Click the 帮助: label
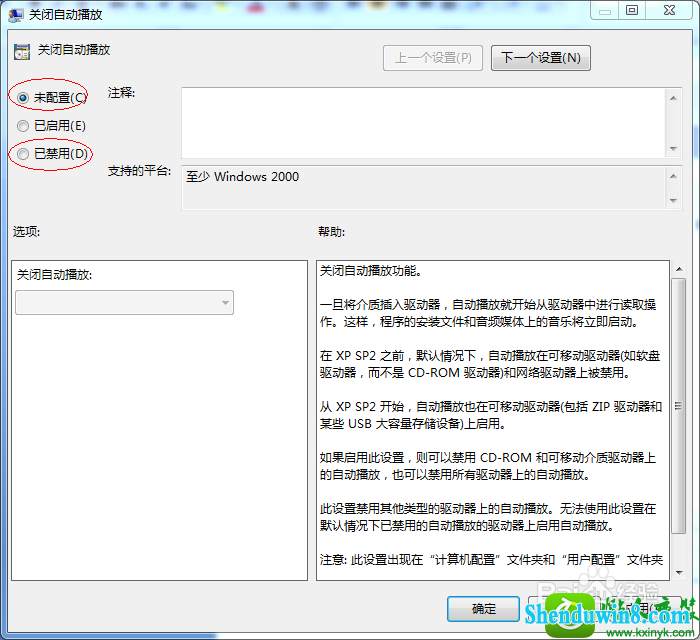 pos(331,232)
